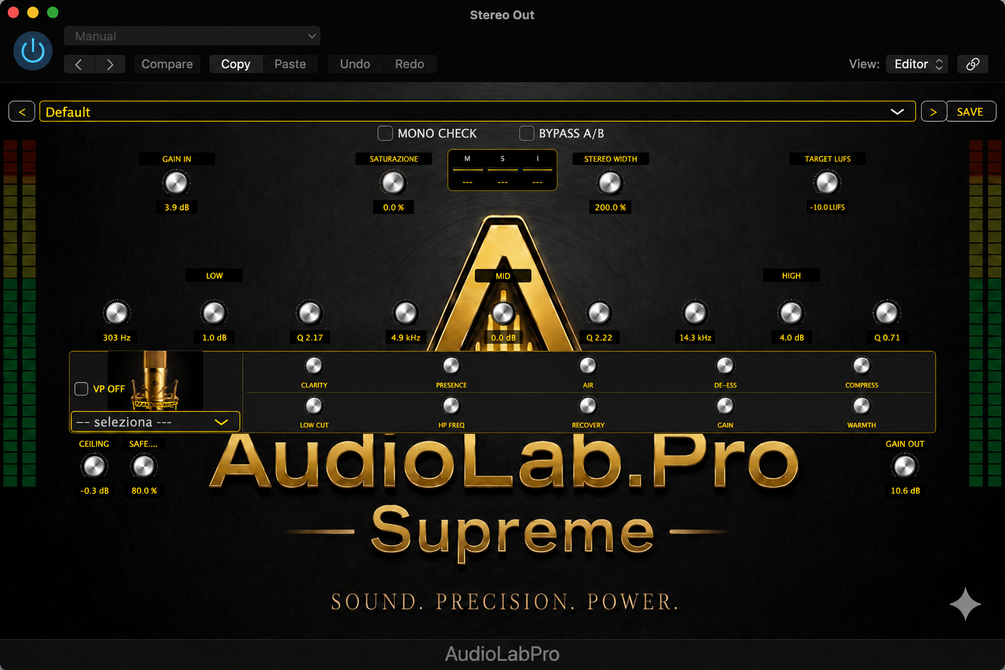Click the Redo button
1005x670 pixels.
pos(410,64)
